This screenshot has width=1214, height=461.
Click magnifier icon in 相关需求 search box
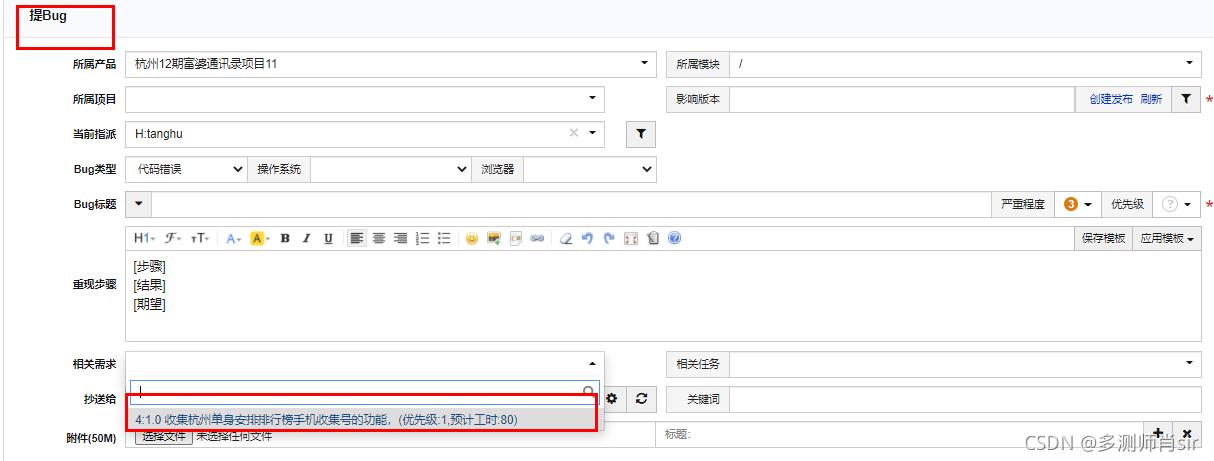pos(589,393)
